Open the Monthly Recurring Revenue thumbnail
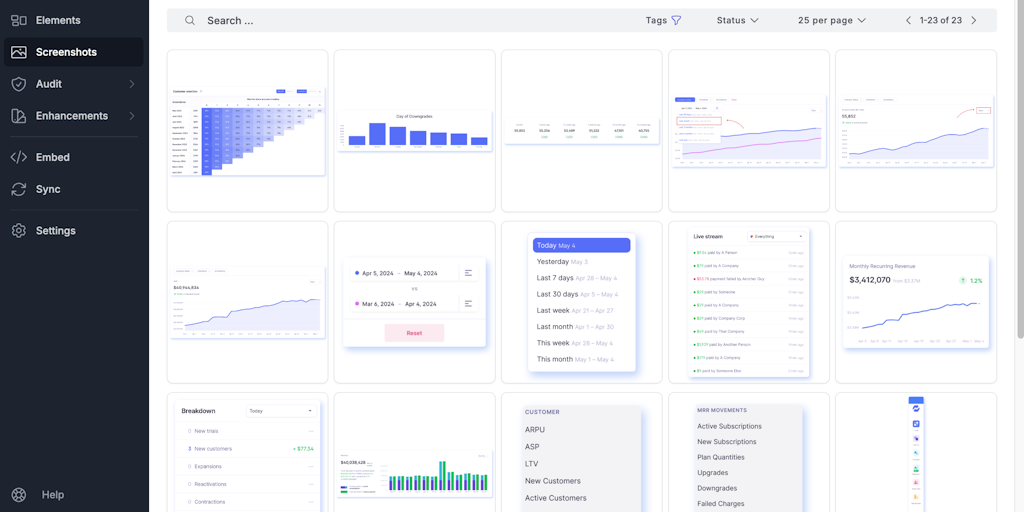Screen dimensions: 1024x512 (916, 302)
